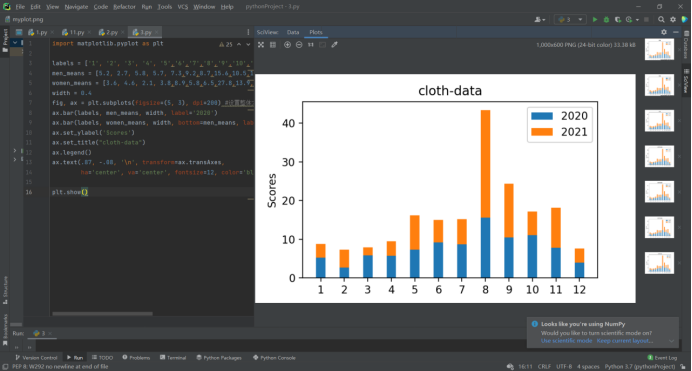Open the Project tool window
The image size is (692, 371).
5,41
